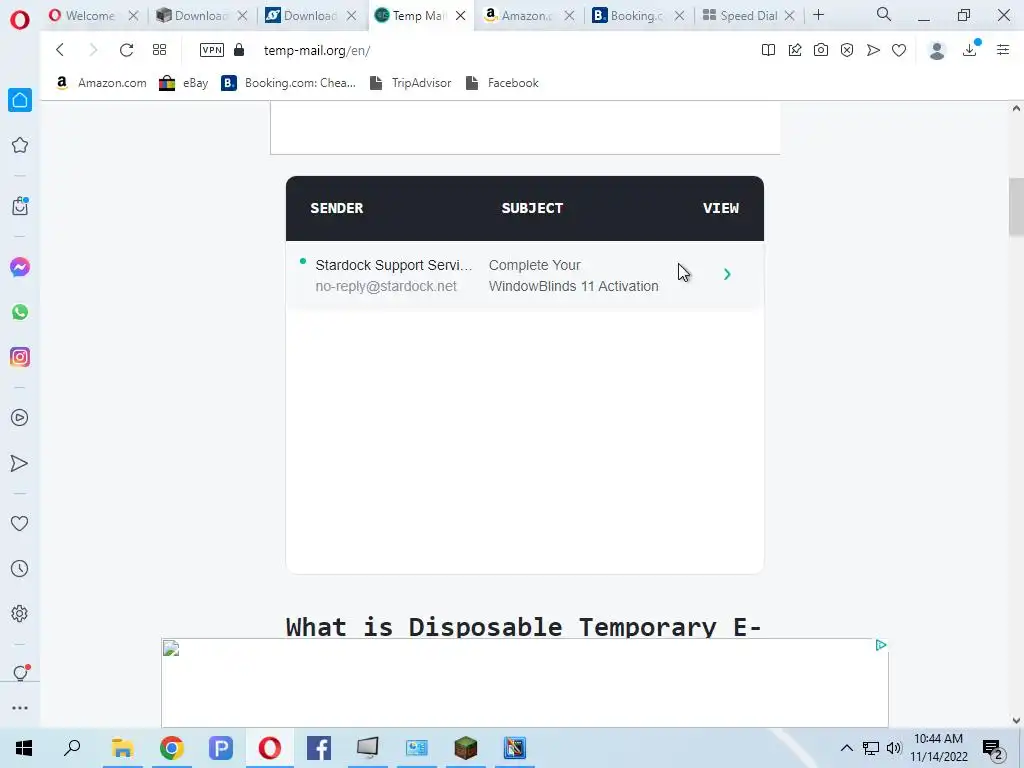The height and width of the screenshot is (768, 1024).
Task: Open Speed Dial grid button in toolbar
Action: click(159, 50)
